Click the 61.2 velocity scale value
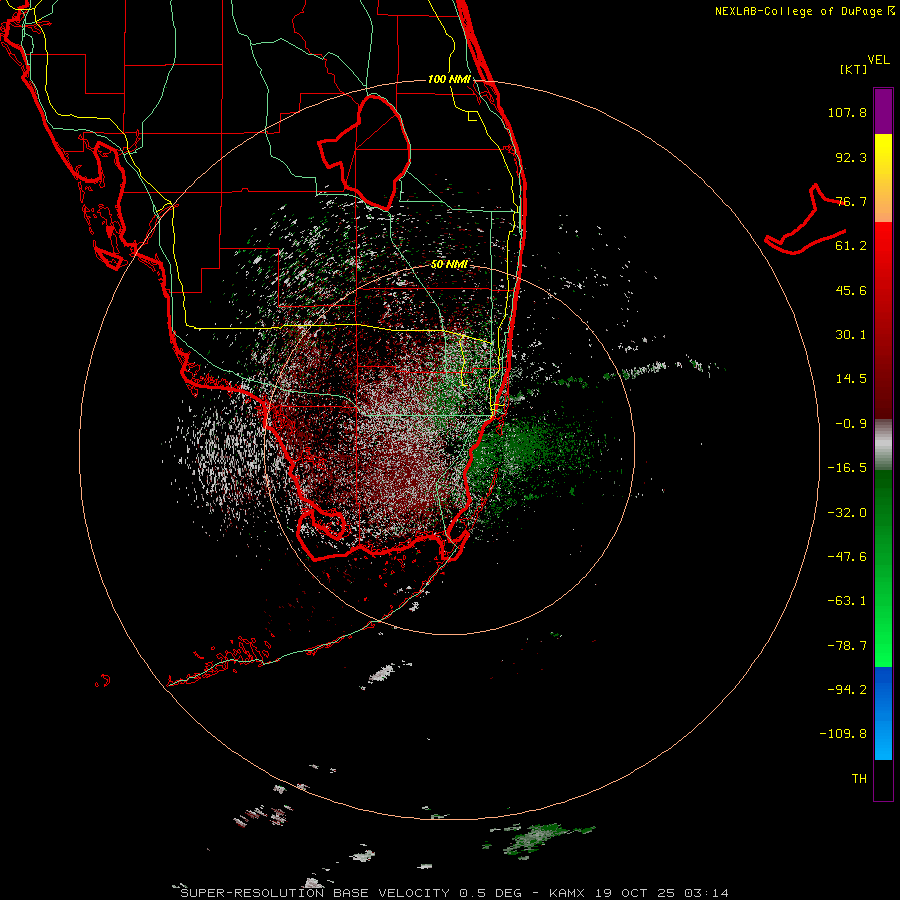The height and width of the screenshot is (900, 900). coord(851,246)
